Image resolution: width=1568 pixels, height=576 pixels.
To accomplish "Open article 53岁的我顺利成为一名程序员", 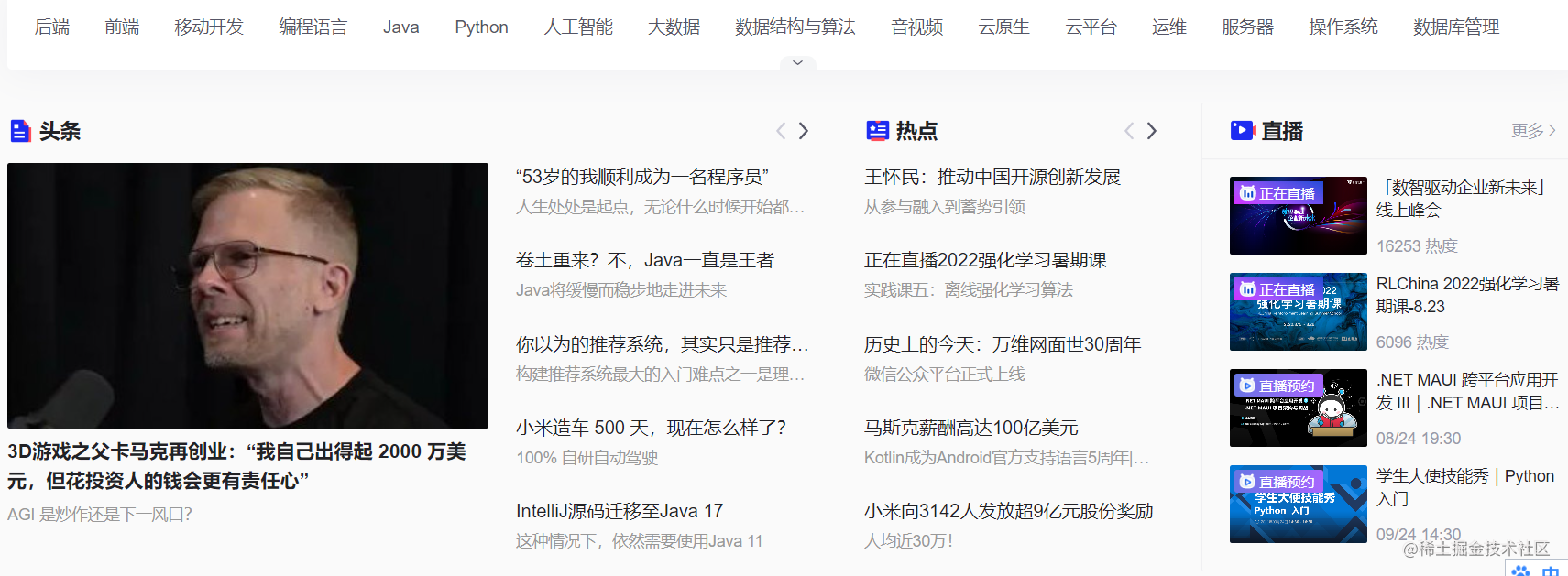I will tap(642, 177).
